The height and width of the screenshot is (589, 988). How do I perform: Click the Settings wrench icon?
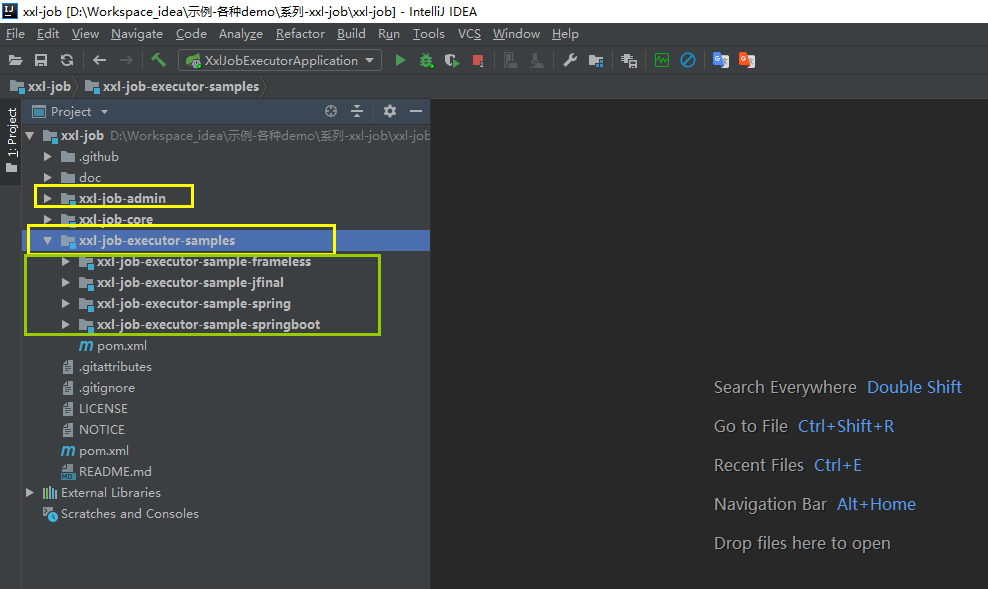pos(570,60)
